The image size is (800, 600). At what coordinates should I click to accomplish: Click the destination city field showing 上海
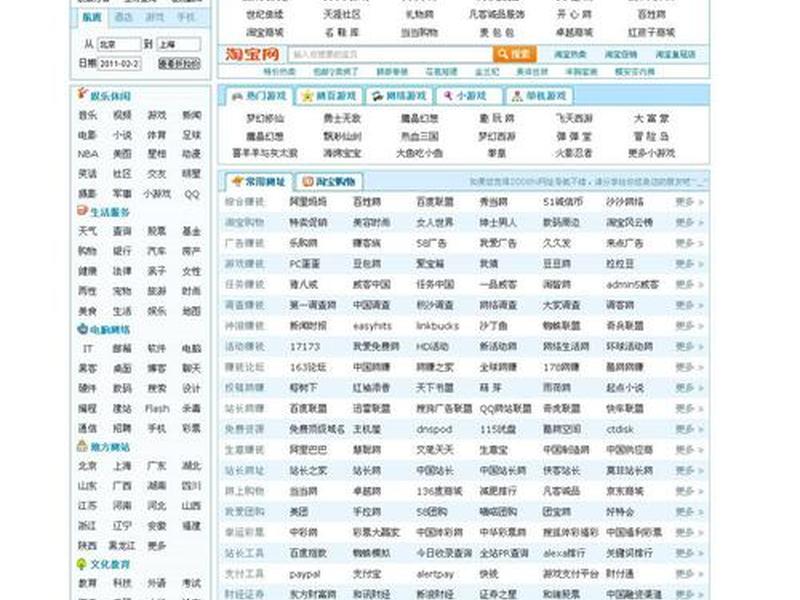click(x=179, y=44)
